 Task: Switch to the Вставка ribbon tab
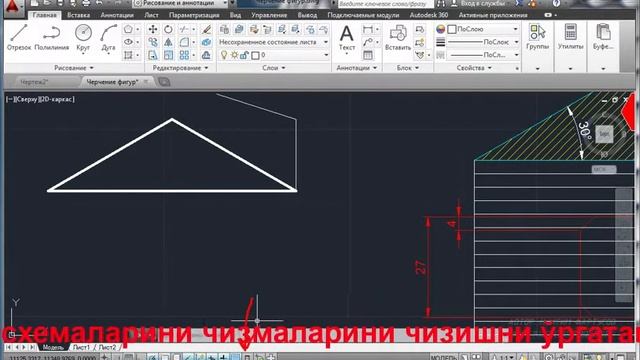point(78,15)
